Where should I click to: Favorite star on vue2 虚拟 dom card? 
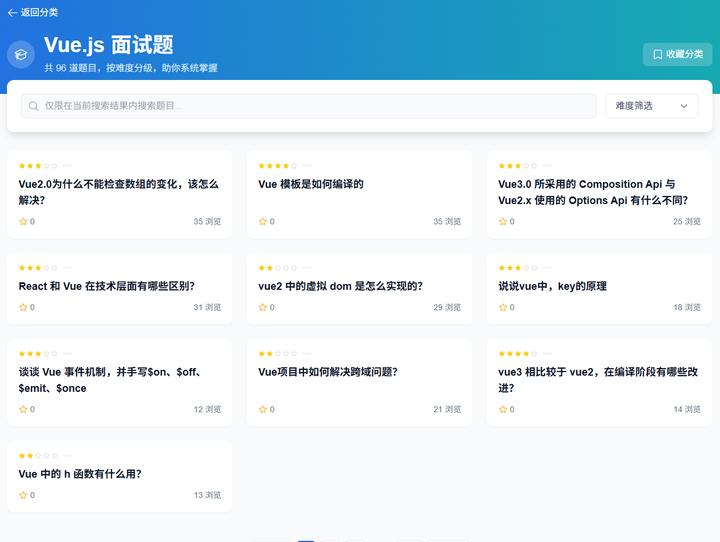263,307
